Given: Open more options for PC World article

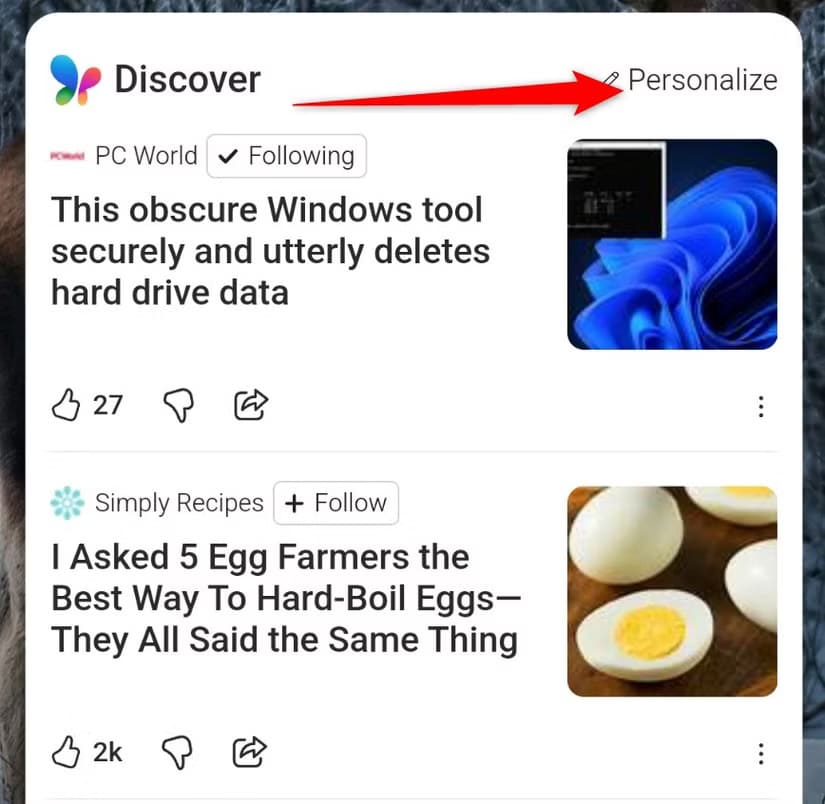Looking at the screenshot, I should point(761,407).
